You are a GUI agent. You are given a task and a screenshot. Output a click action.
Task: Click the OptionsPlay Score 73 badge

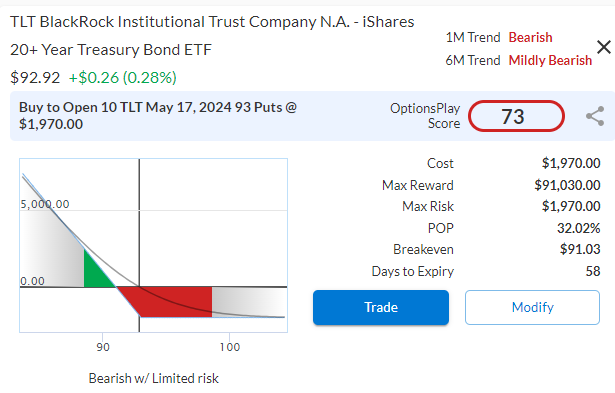(516, 116)
